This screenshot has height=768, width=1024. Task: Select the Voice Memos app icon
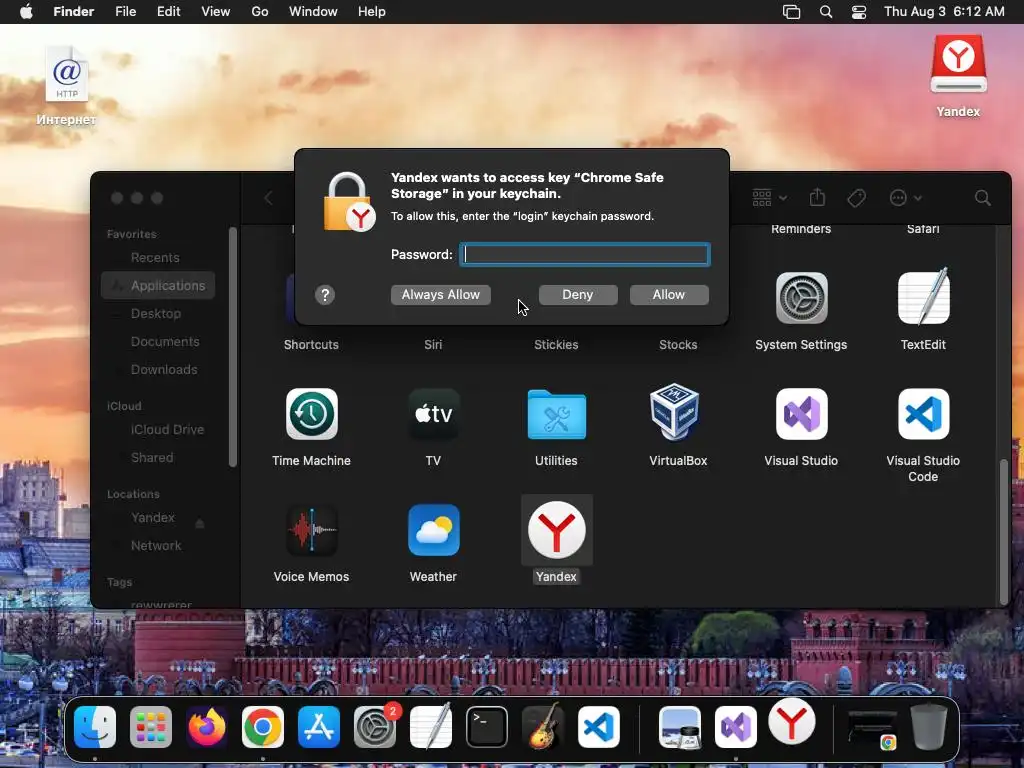coord(312,530)
